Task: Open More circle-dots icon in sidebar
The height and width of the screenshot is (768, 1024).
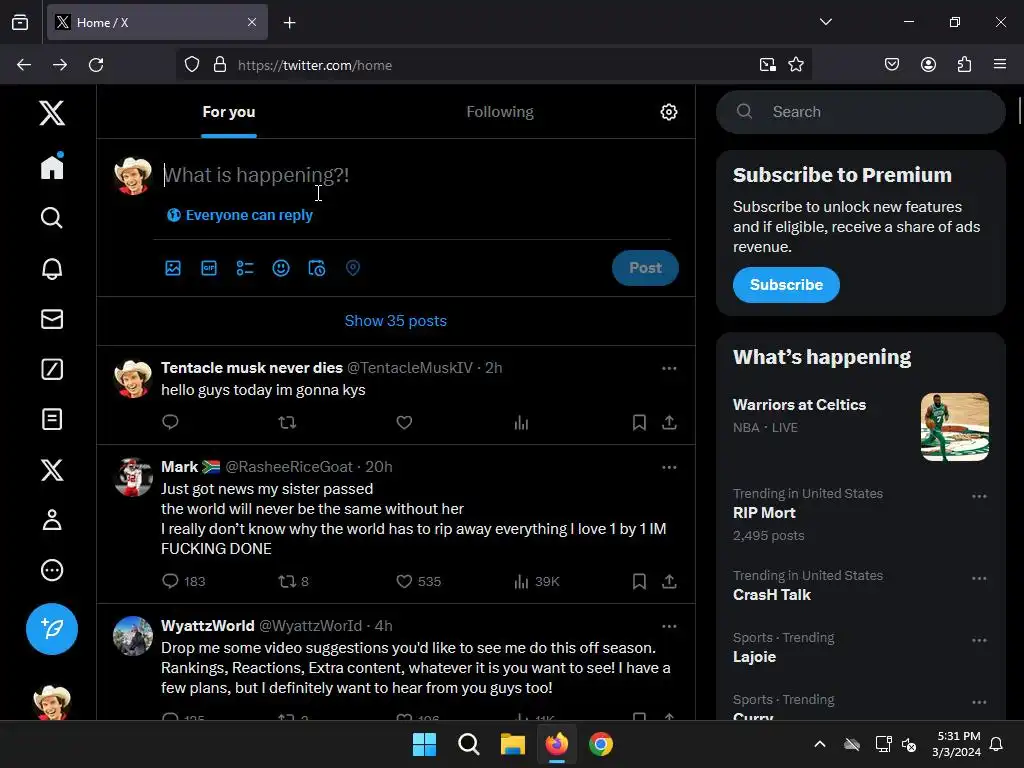Action: (x=52, y=570)
